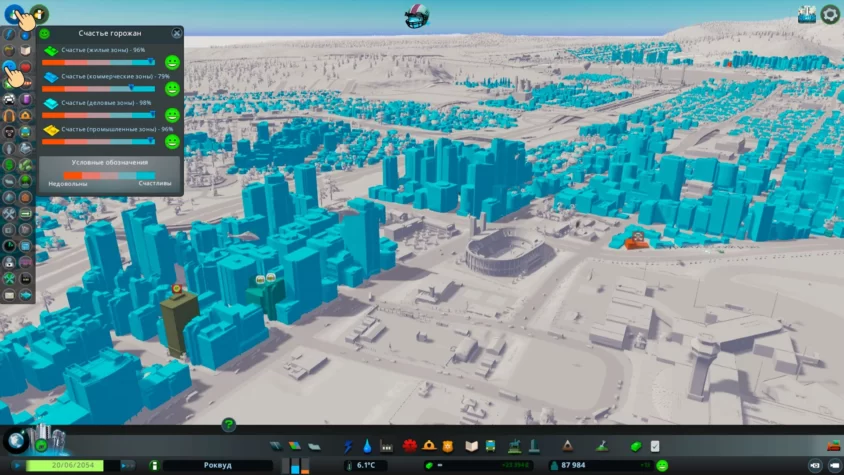
Task: Open the Electricity build menu lightning icon
Action: tap(348, 446)
